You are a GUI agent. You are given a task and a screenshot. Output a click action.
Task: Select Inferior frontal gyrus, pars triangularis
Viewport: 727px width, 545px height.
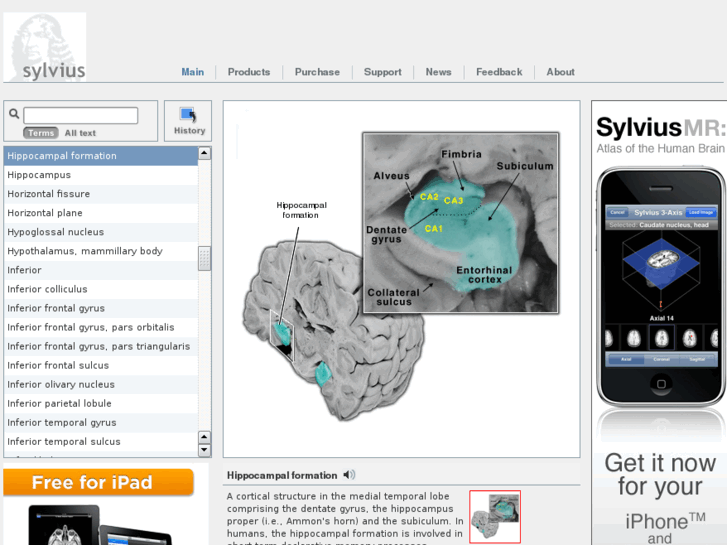coord(101,346)
